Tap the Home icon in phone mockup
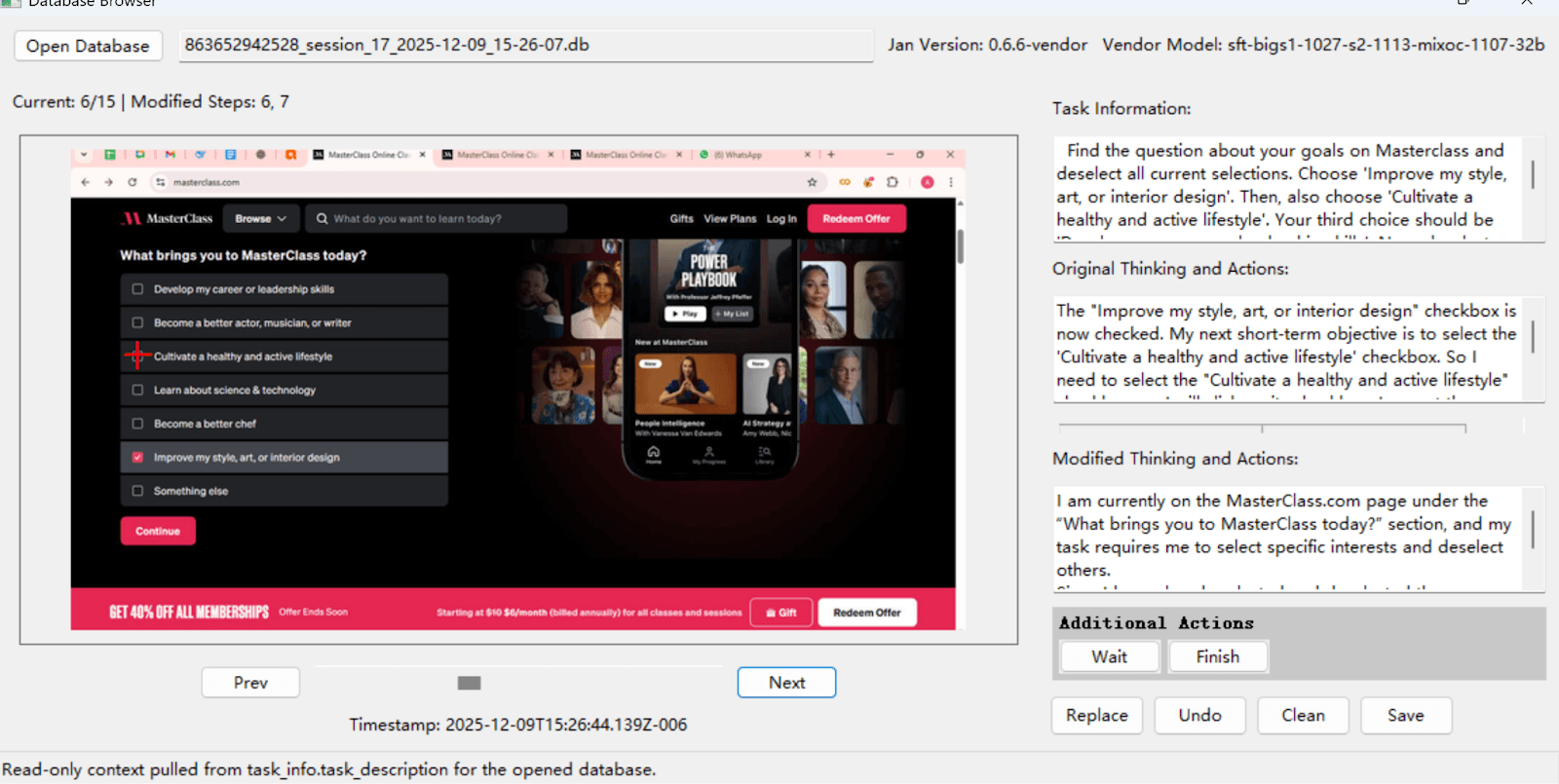This screenshot has height=784, width=1559. pos(654,454)
